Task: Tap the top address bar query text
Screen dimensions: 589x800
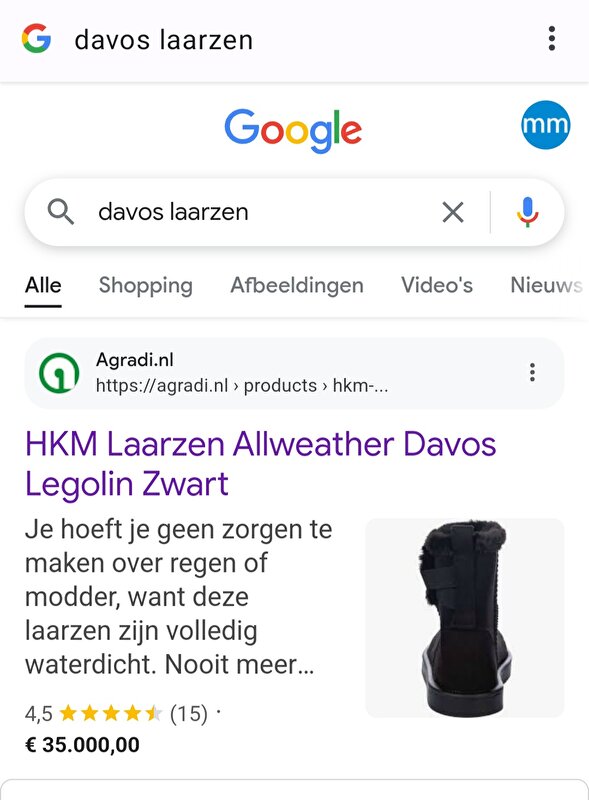Action: [x=163, y=40]
